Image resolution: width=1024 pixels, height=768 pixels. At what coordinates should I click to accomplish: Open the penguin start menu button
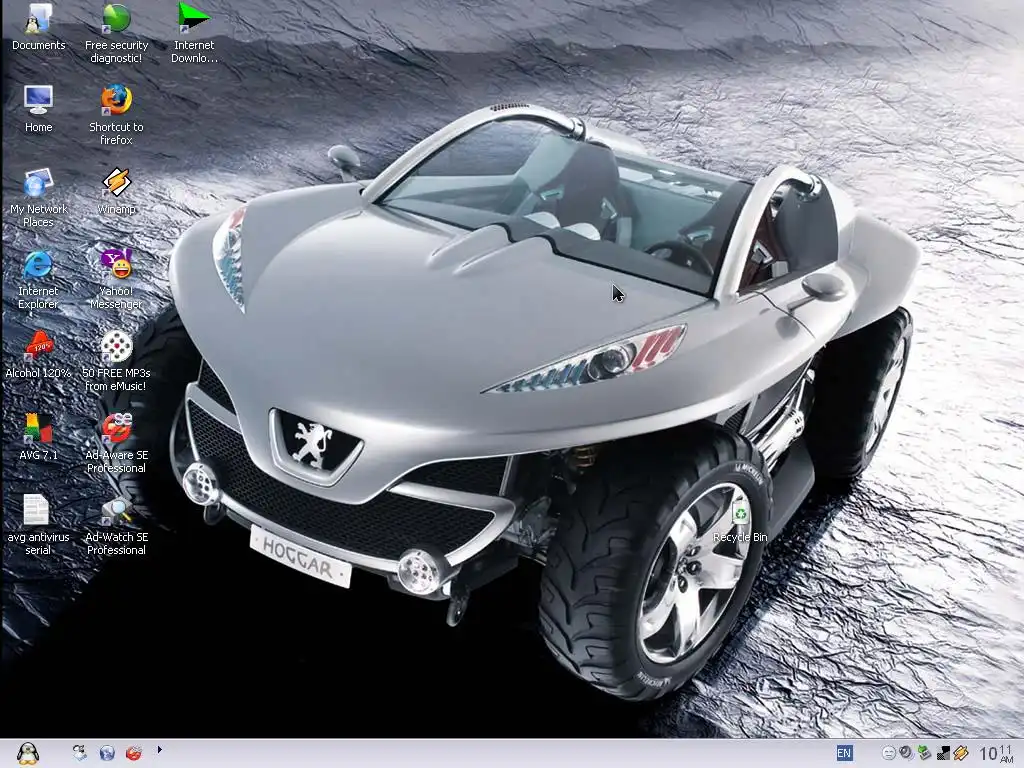[27, 754]
